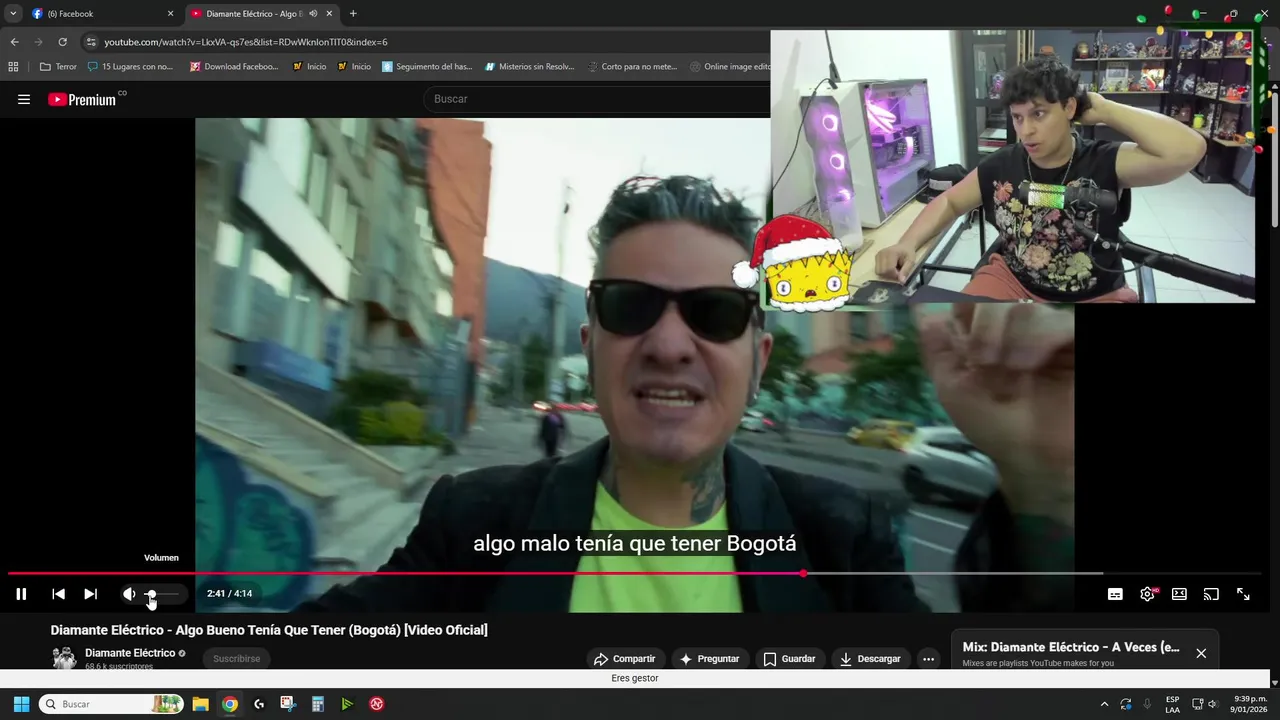The image size is (1280, 720).
Task: Switch to the Facebook browser tab
Action: 100,14
